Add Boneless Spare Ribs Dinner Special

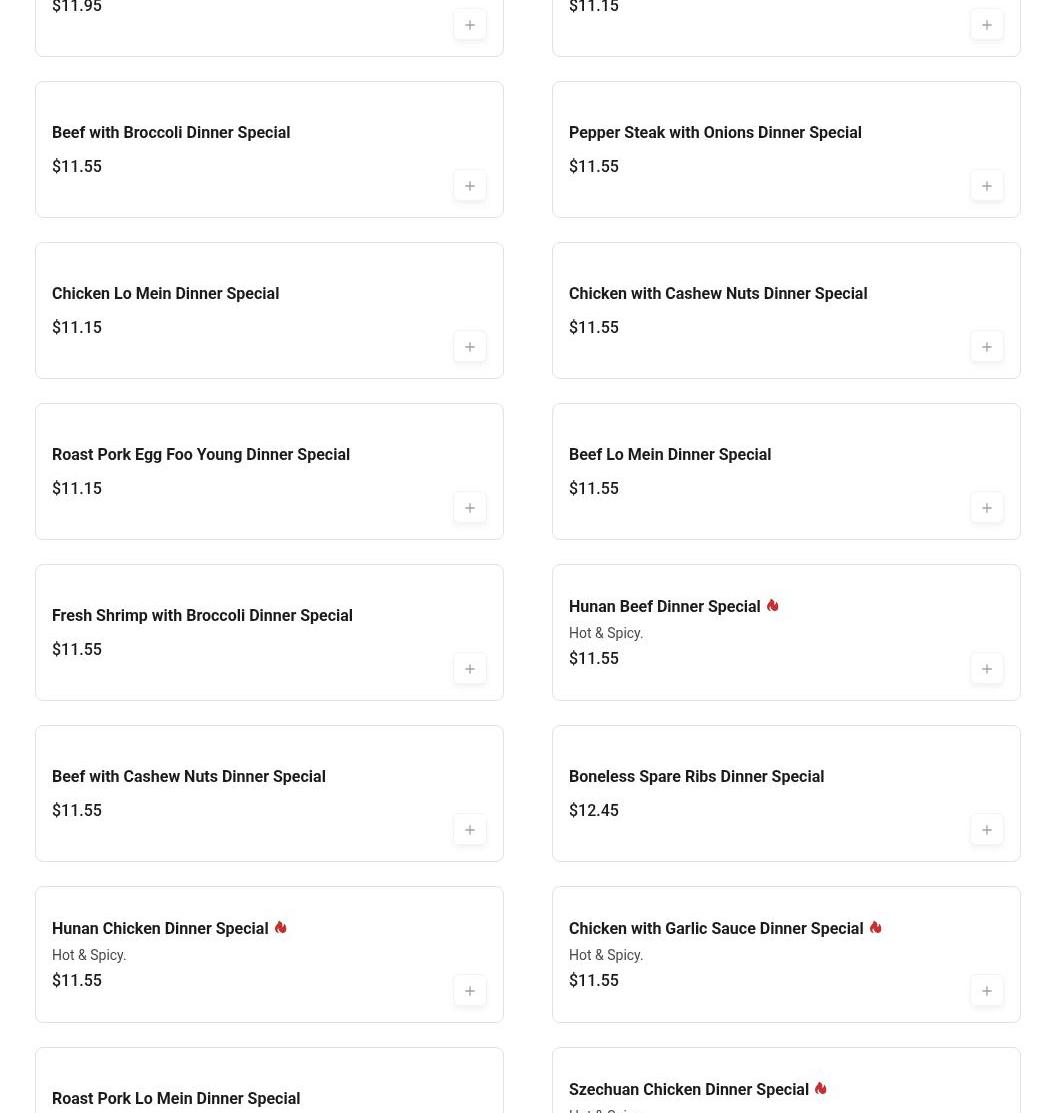point(987,830)
